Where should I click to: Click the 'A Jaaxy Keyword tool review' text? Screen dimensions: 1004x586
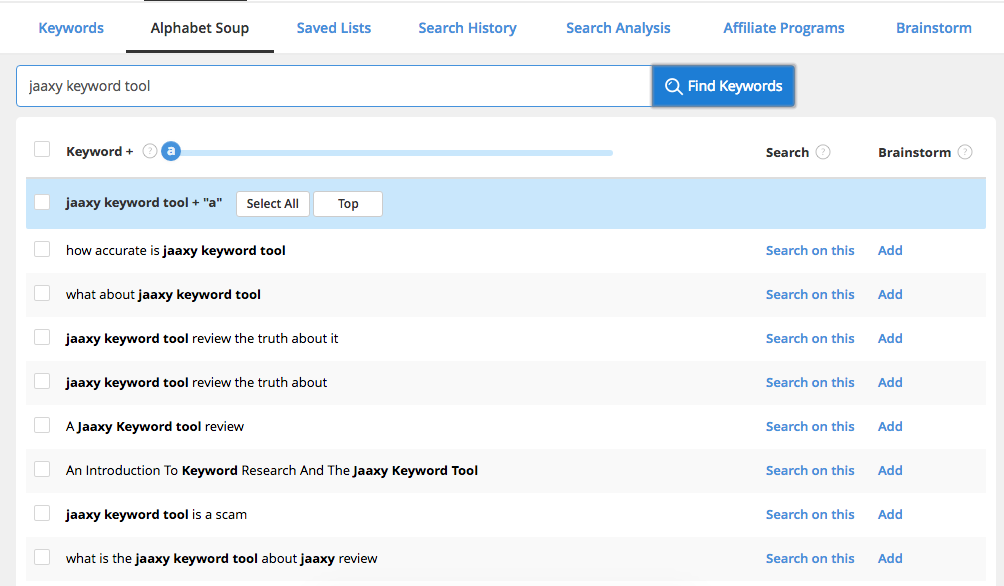154,427
